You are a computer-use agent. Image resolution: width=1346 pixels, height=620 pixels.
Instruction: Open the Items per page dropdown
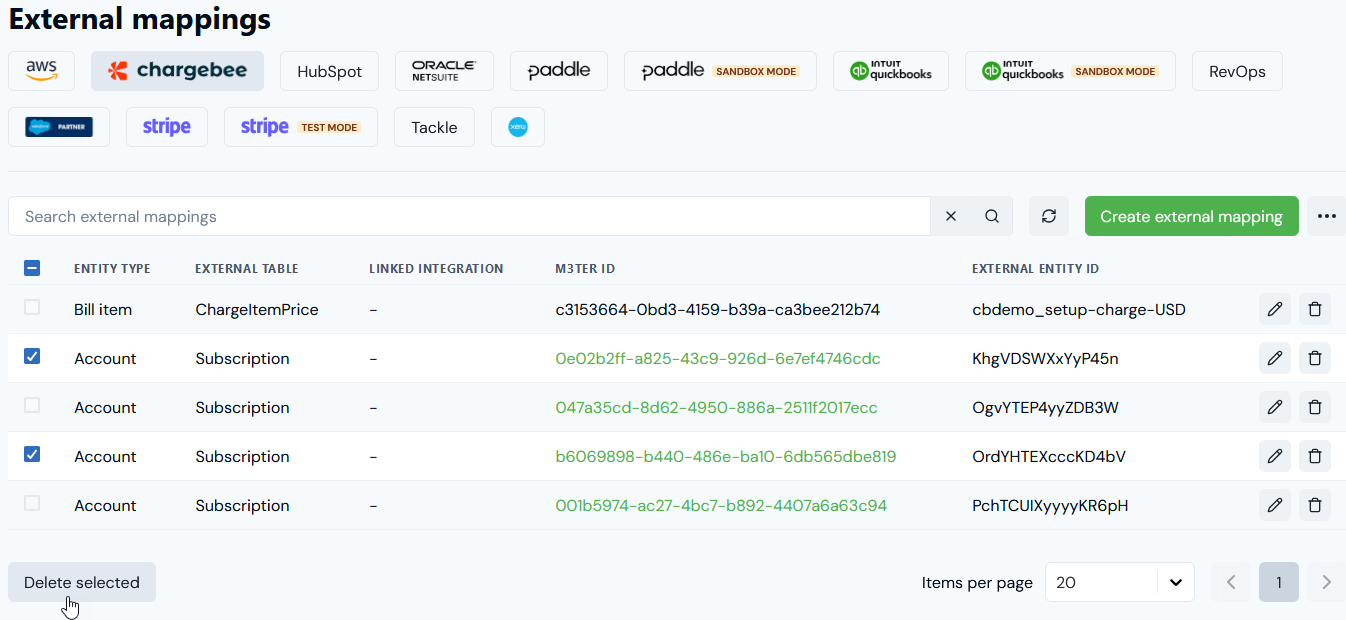tap(1120, 582)
